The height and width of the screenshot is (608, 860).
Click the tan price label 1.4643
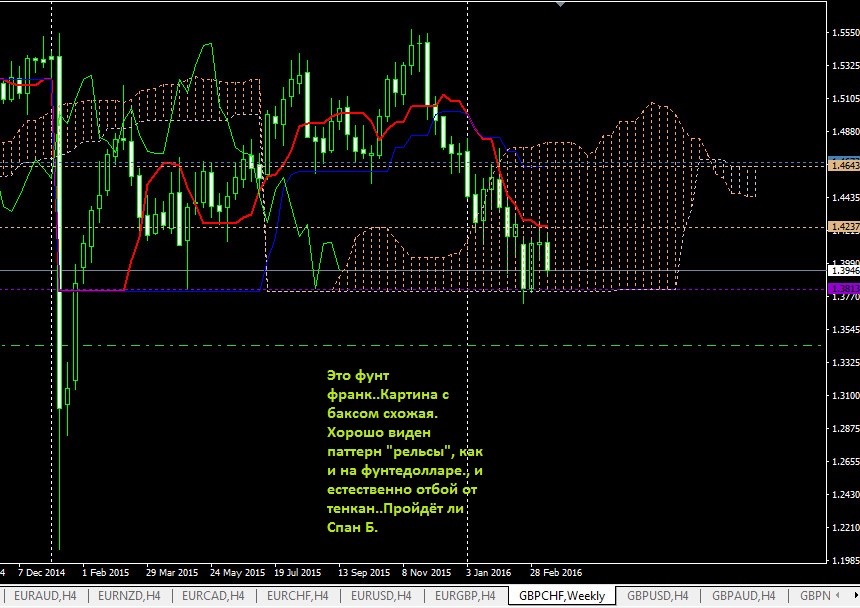pyautogui.click(x=844, y=165)
